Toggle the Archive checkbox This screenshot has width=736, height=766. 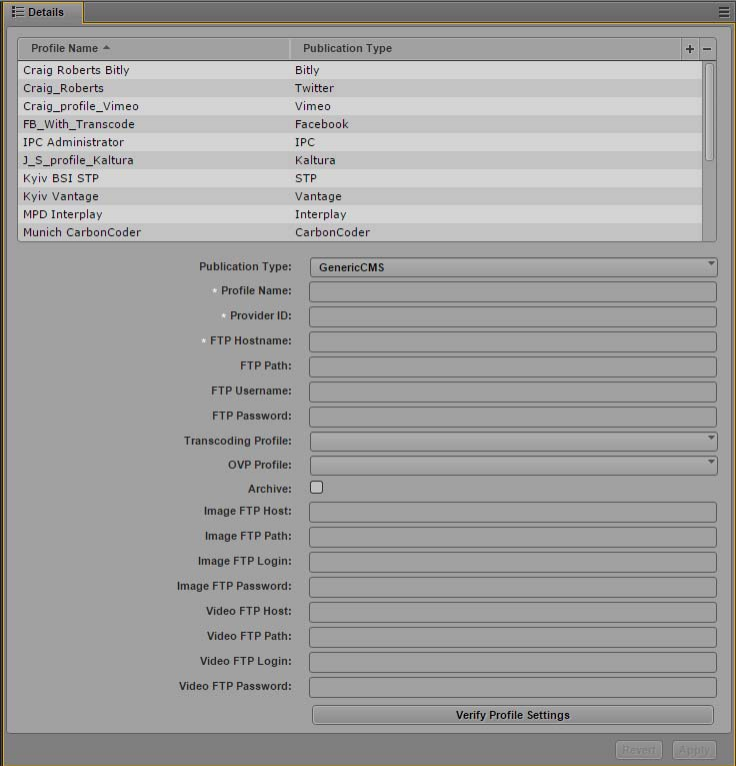316,488
